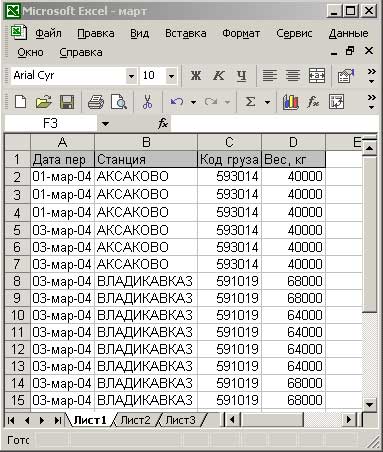Save the workbook with the floppy icon

pos(67,102)
